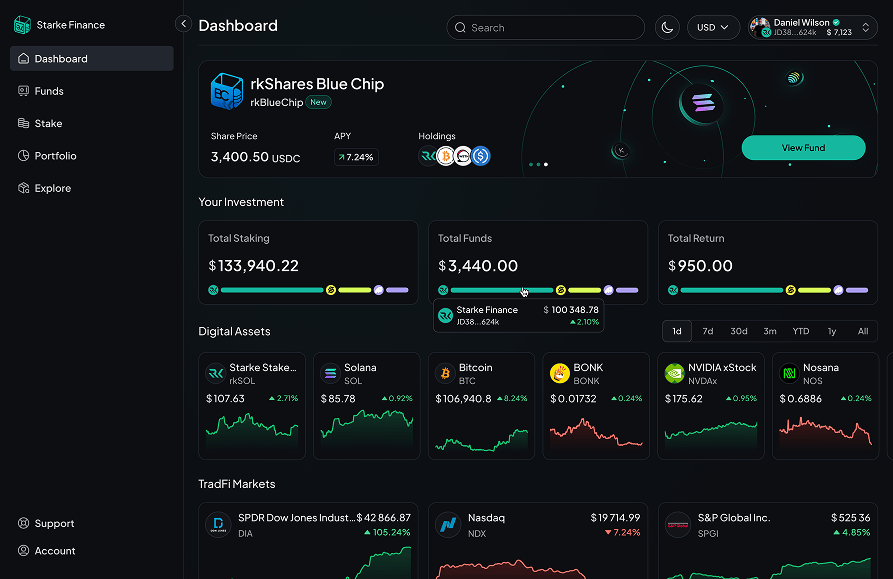The width and height of the screenshot is (893, 579).
Task: Click the Explore cube icon
Action: pyautogui.click(x=23, y=188)
